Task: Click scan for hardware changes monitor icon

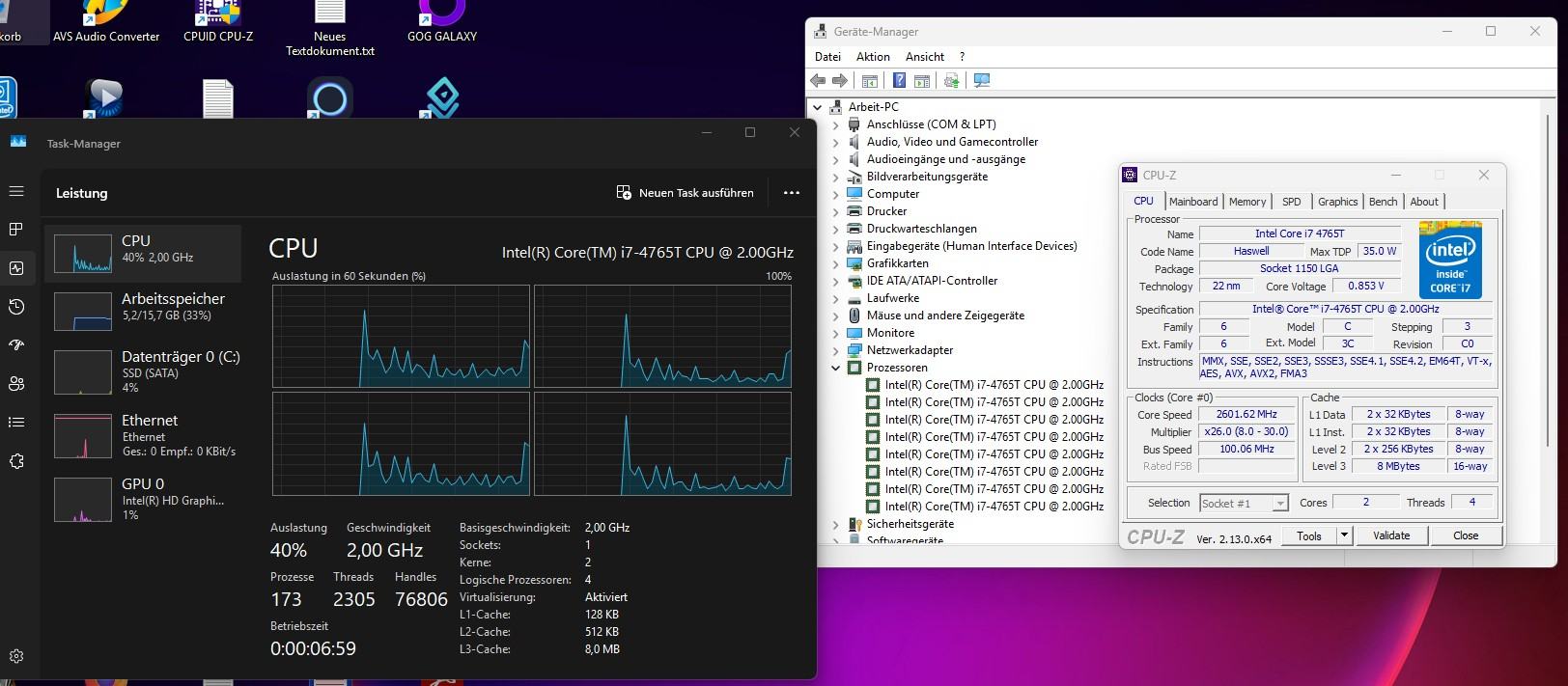Action: [x=982, y=81]
